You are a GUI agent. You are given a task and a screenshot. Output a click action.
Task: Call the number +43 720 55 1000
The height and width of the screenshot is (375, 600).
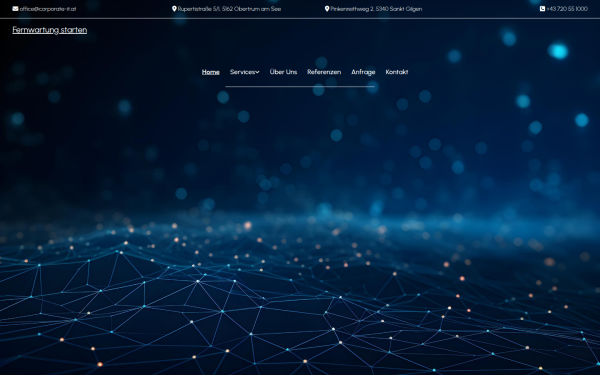tap(567, 8)
